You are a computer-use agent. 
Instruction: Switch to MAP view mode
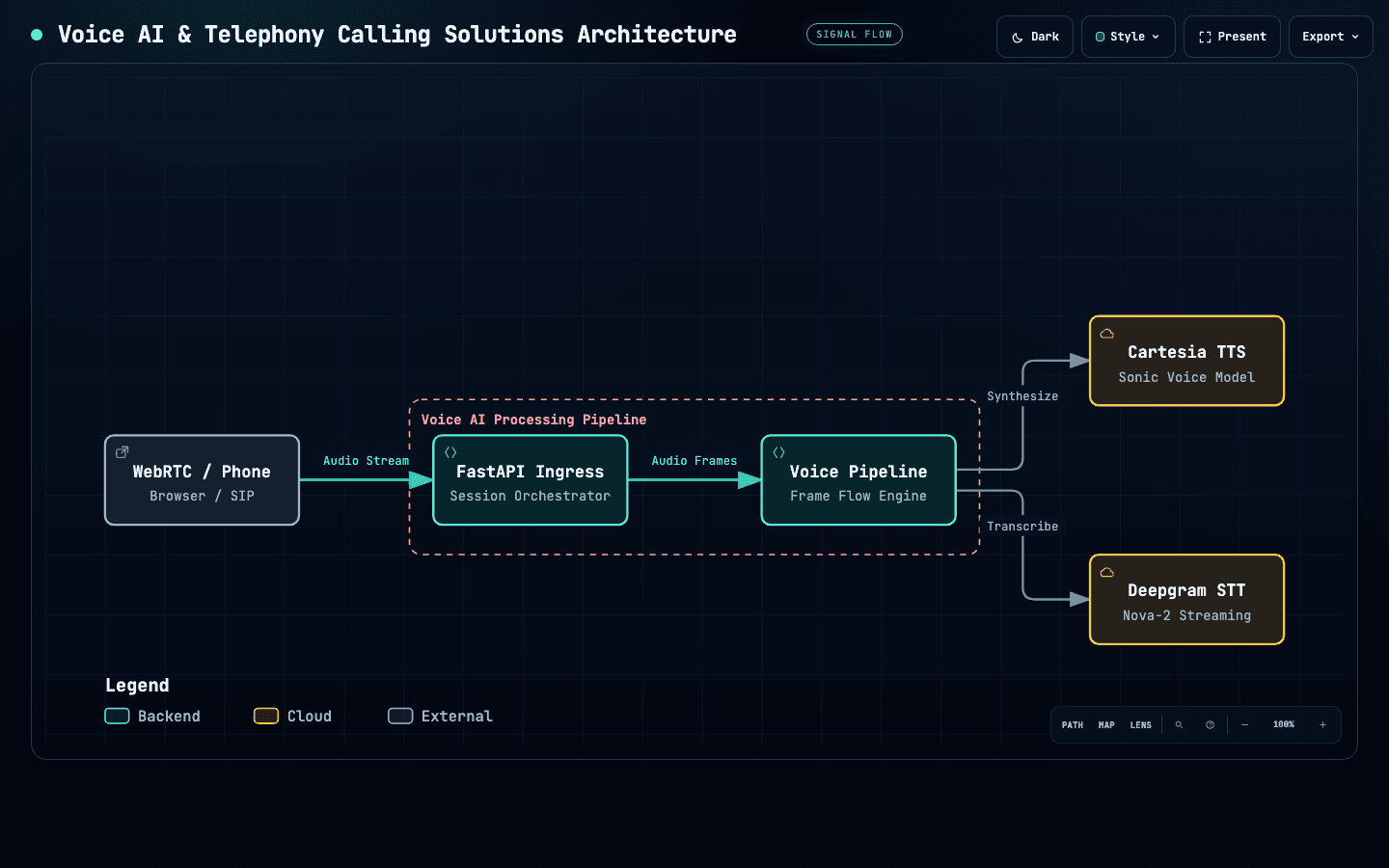pyautogui.click(x=1106, y=725)
